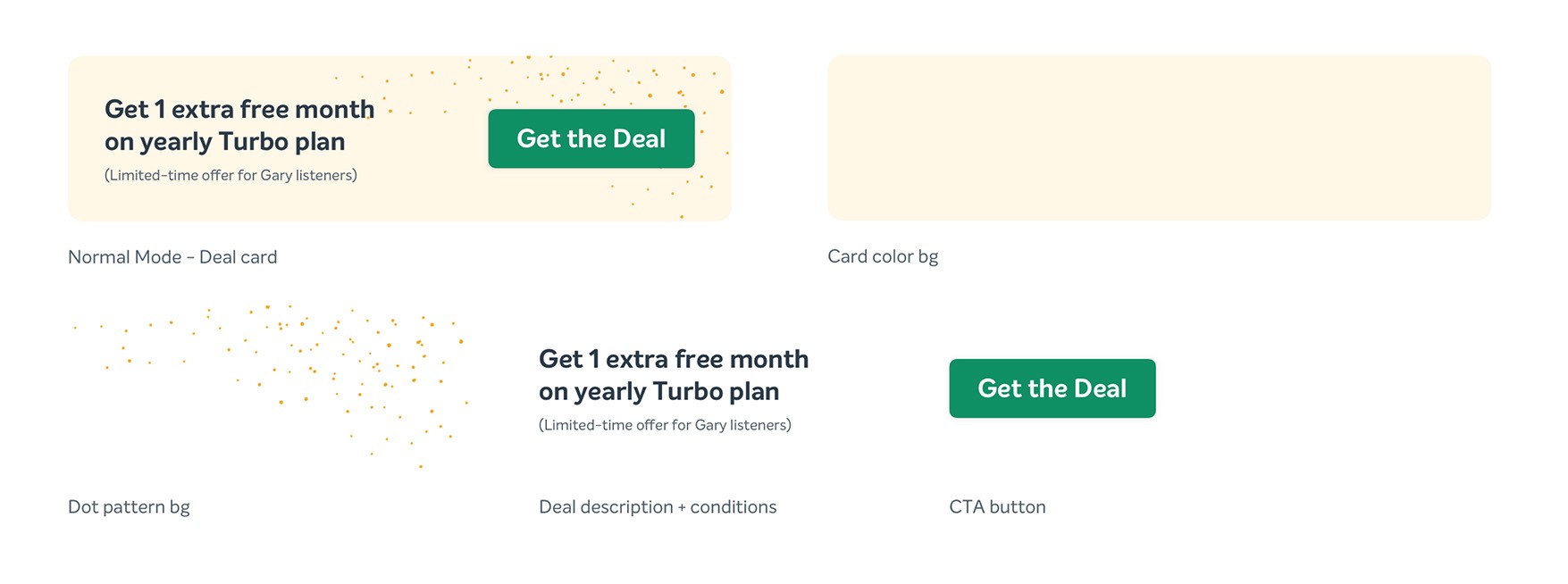Click the 'Deal description + conditions' caption
The image size is (1568, 584).
click(658, 507)
